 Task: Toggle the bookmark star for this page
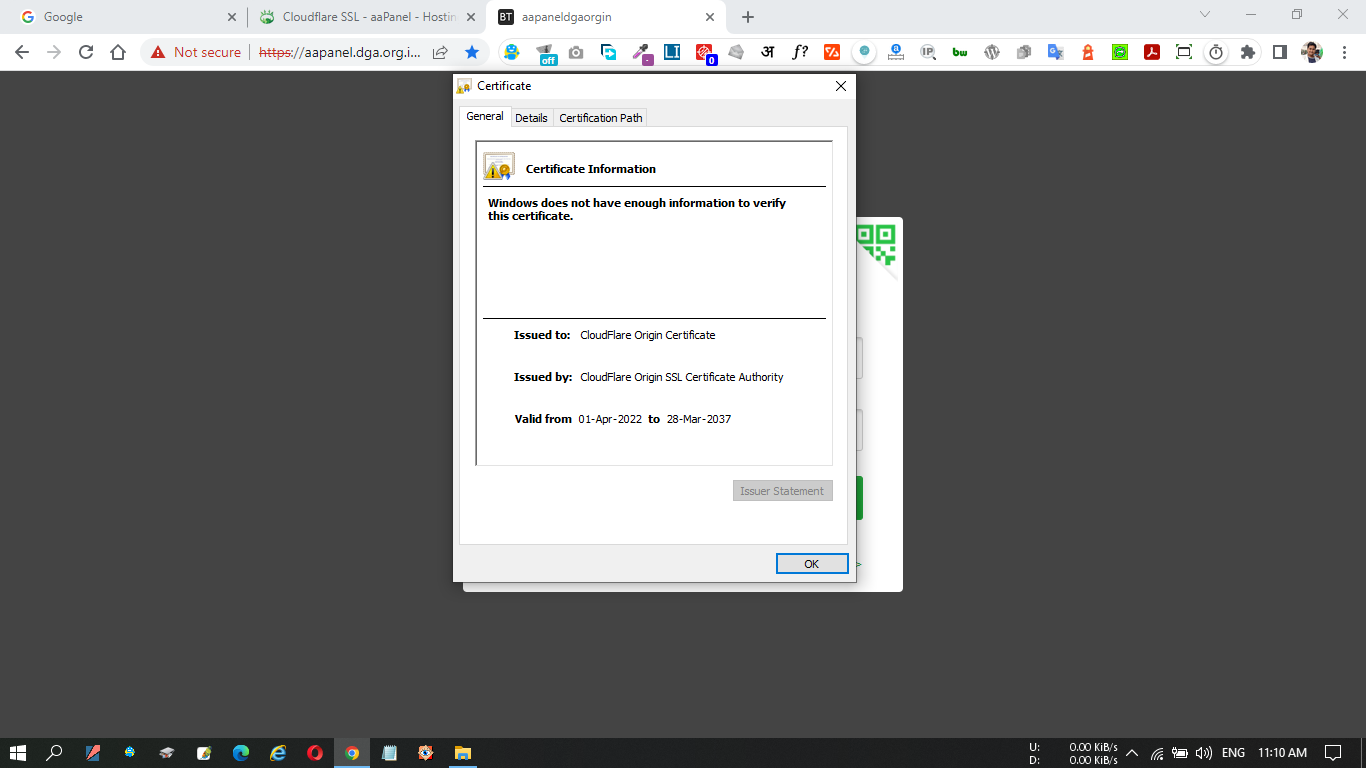472,52
